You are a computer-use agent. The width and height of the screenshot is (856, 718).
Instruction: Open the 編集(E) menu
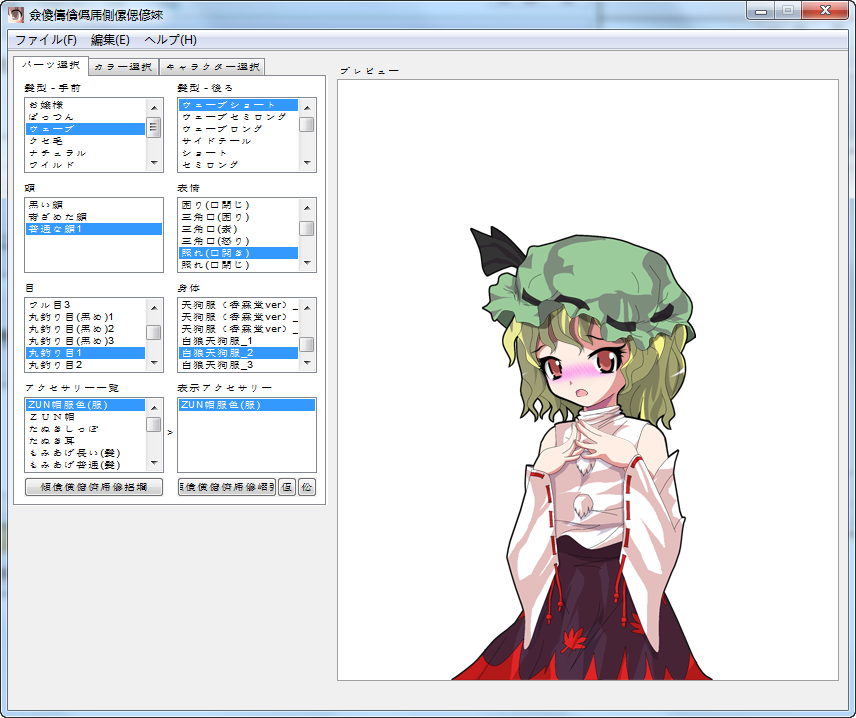110,40
